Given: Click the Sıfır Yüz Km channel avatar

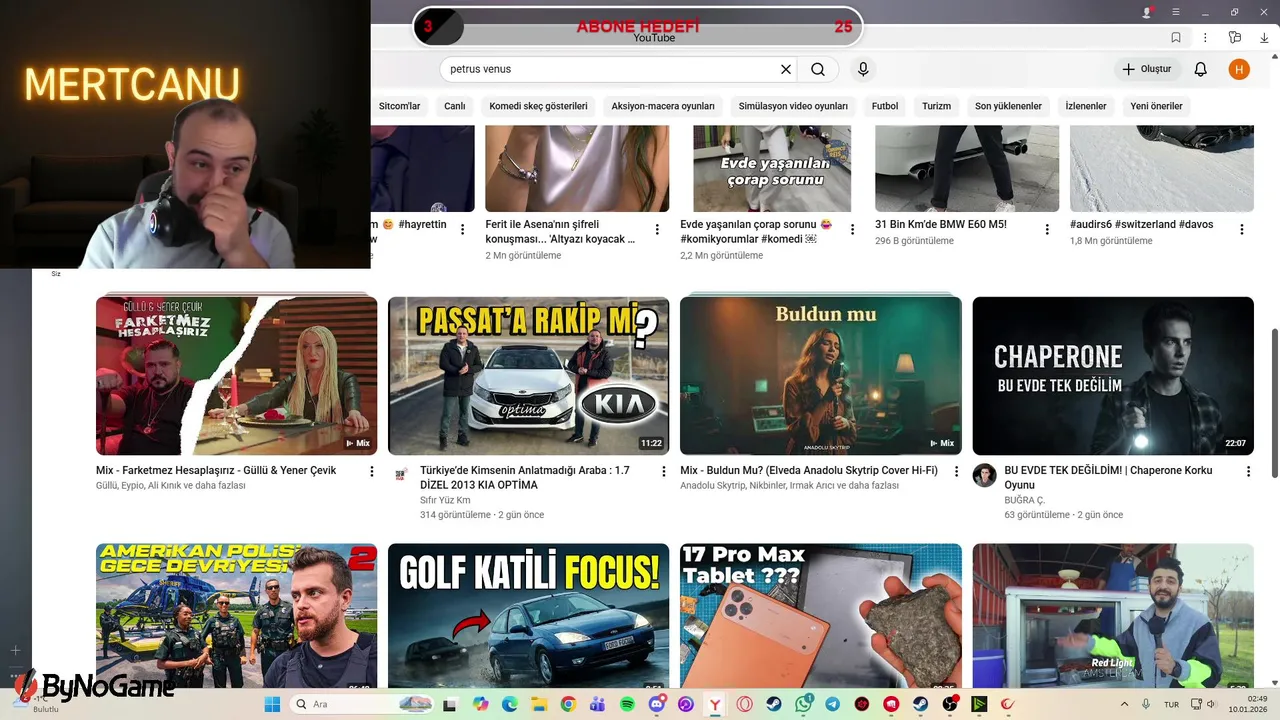Looking at the screenshot, I should [400, 475].
